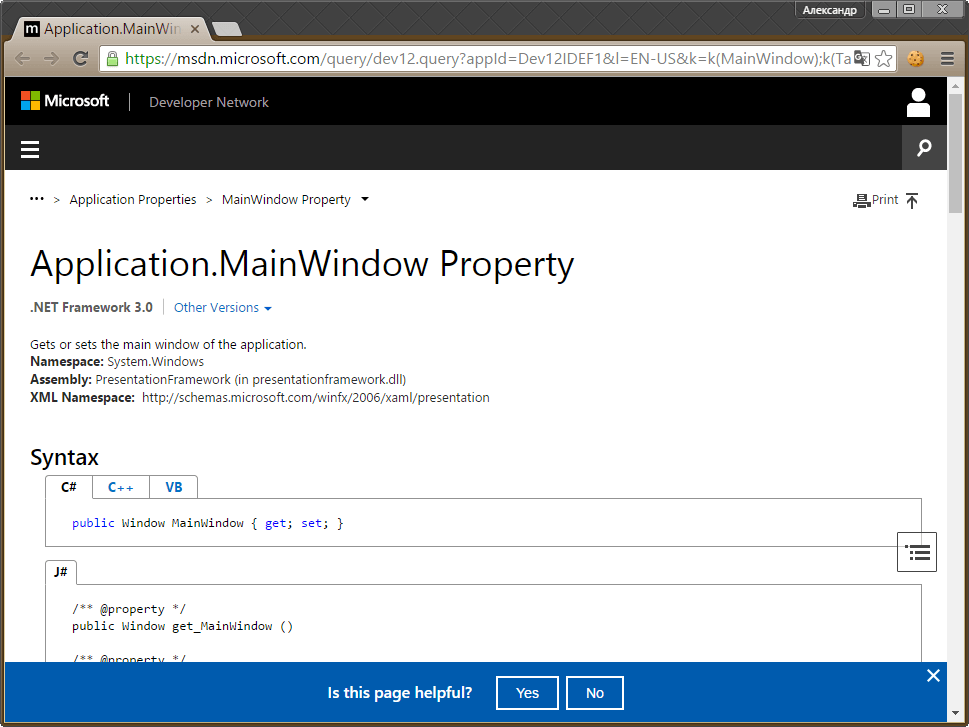Viewport: 969px width, 727px height.
Task: Open MainWindow Property breadcrumb dropdown arrow
Action: click(x=365, y=199)
